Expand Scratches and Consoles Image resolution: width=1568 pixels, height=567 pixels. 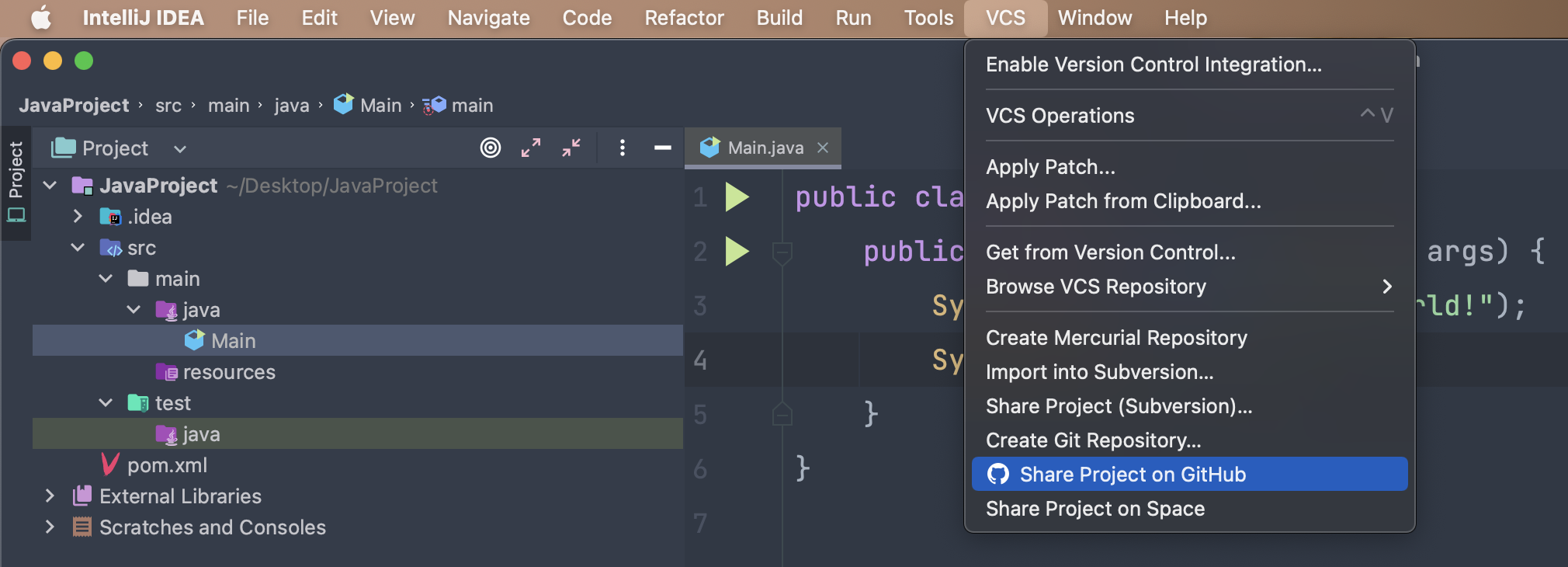(x=50, y=527)
